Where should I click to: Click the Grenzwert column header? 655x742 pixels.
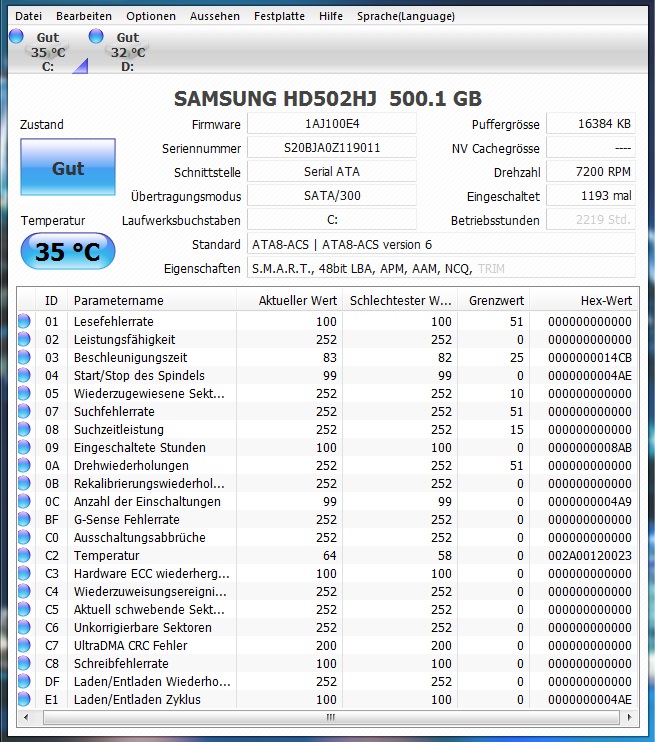click(x=494, y=300)
